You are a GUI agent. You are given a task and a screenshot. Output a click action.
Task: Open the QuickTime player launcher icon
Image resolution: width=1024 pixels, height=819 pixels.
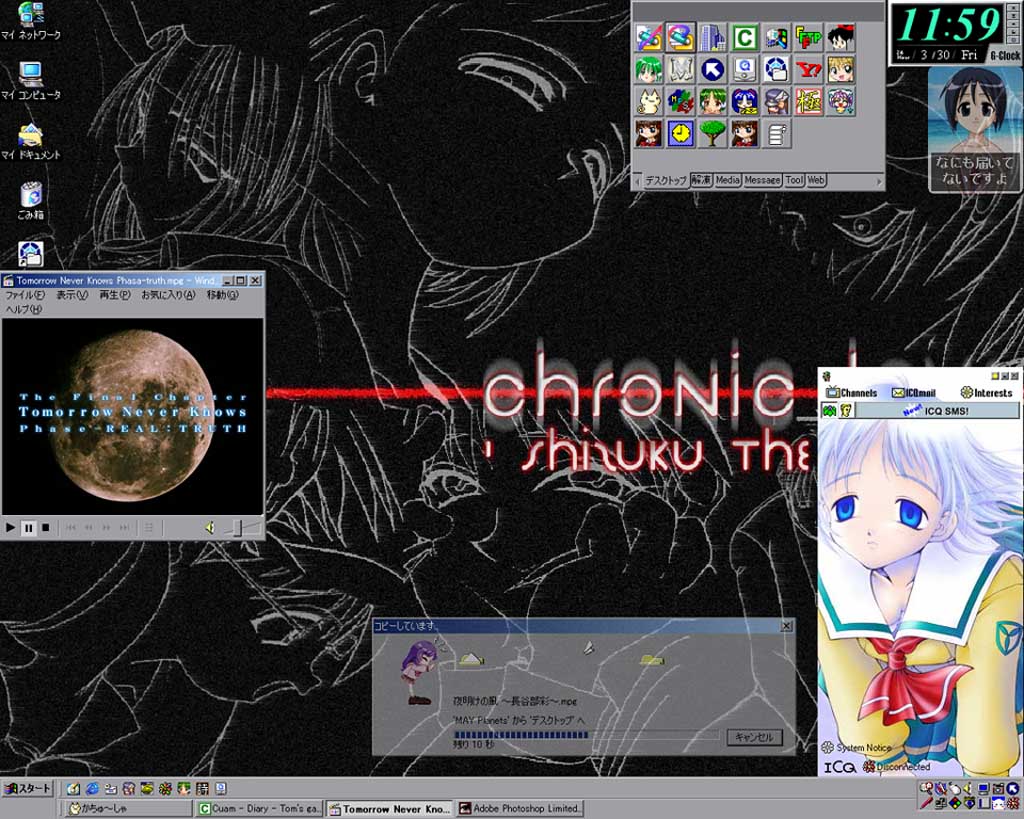click(x=744, y=69)
